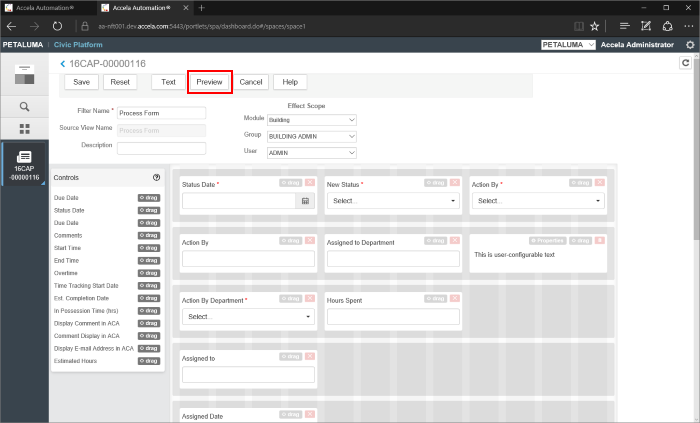Remove the Status Date field with red X
The image size is (700, 423).
(x=311, y=184)
